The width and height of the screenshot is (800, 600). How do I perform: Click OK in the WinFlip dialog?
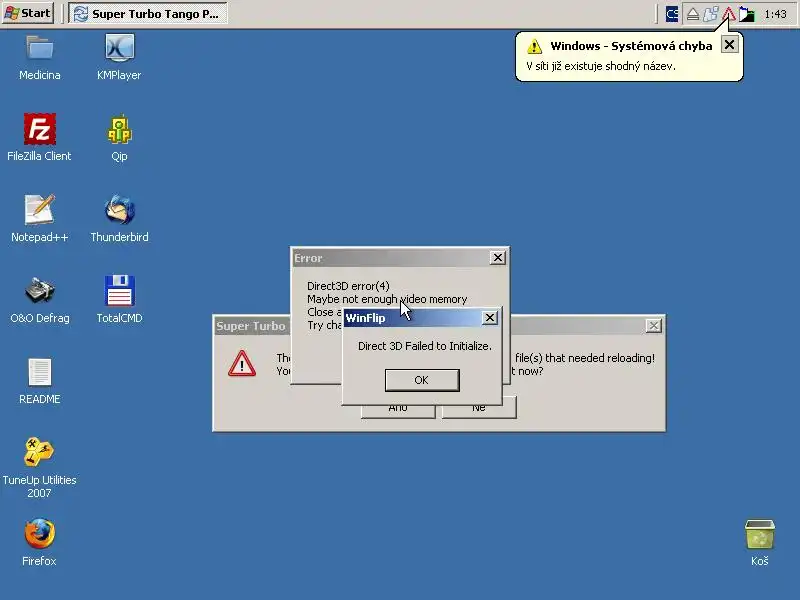pos(422,380)
